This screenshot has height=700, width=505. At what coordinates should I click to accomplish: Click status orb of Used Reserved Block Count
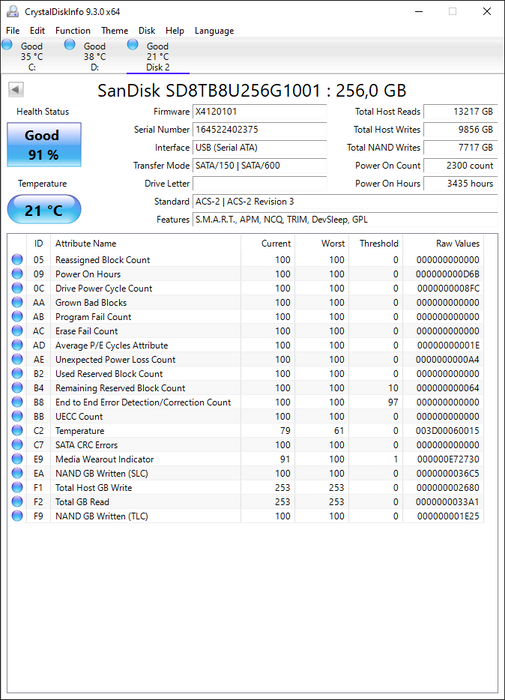click(x=17, y=373)
